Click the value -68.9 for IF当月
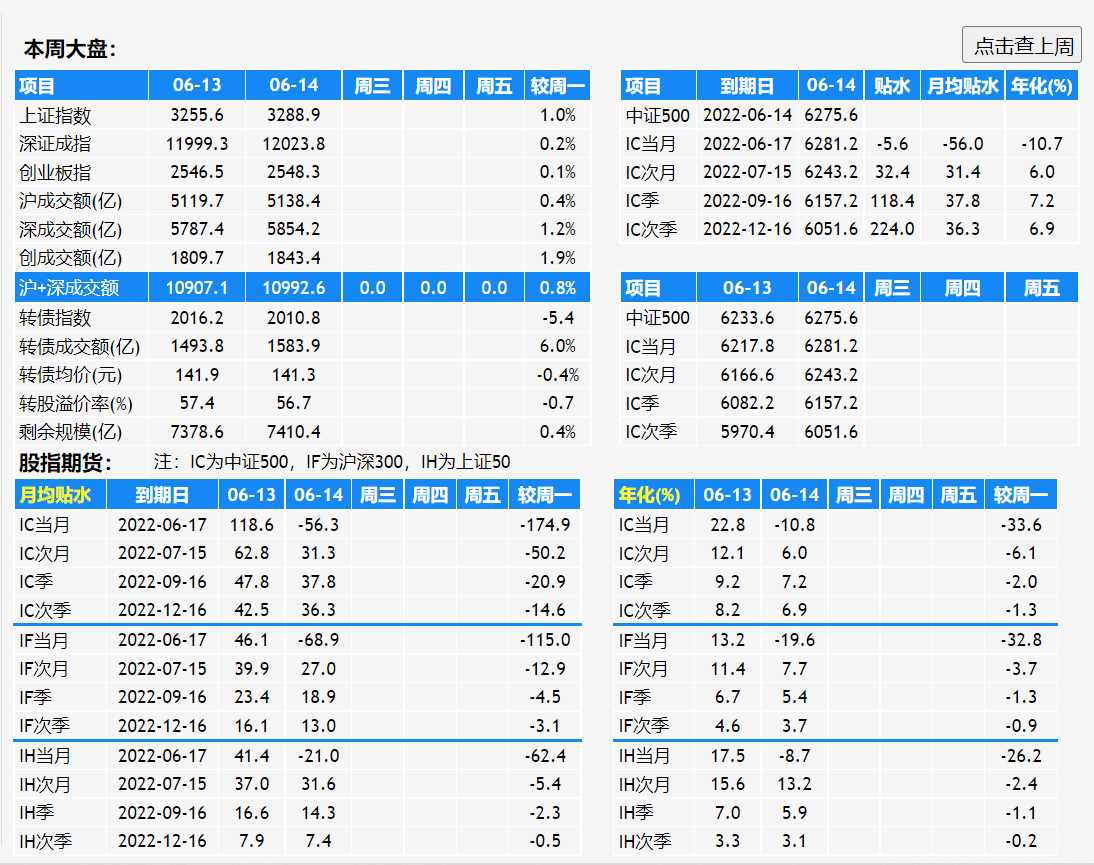The height and width of the screenshot is (865, 1094). click(x=318, y=640)
